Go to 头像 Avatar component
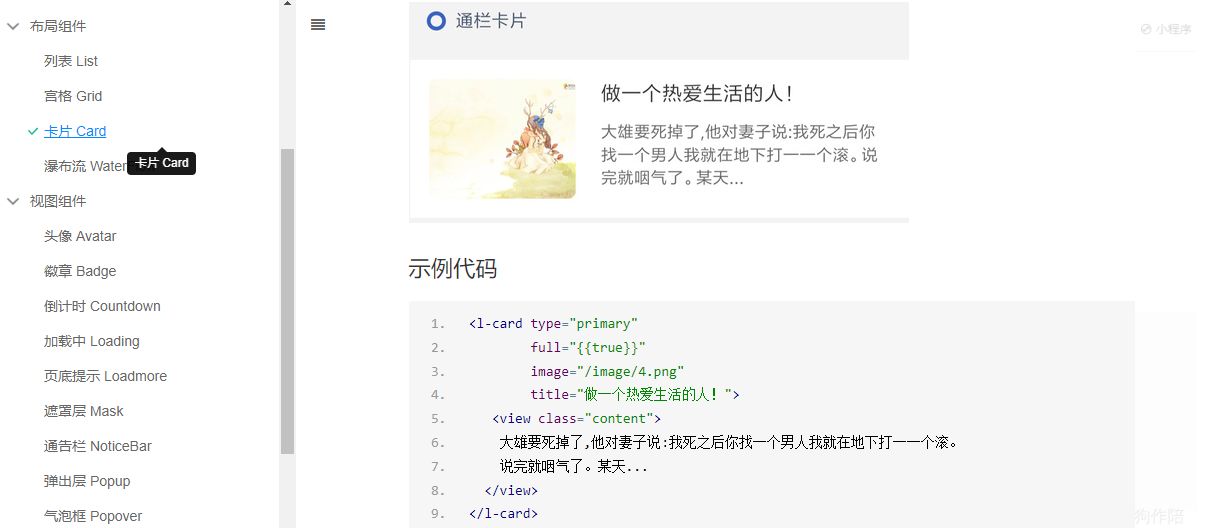Viewport: 1214px width, 528px height. coord(80,236)
